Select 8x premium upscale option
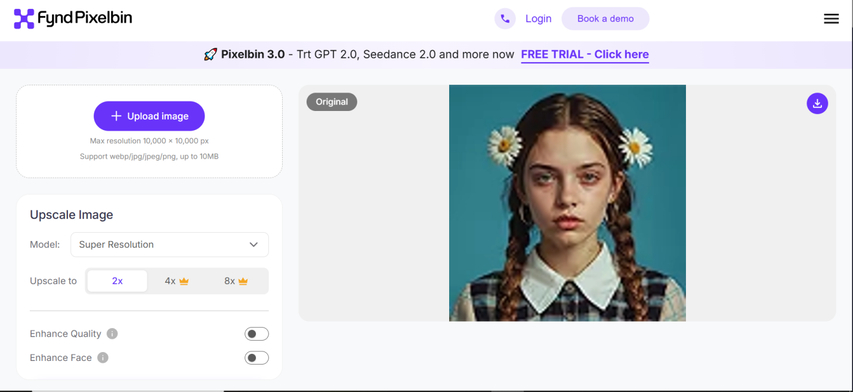Viewport: 853px width, 392px height. tap(236, 281)
